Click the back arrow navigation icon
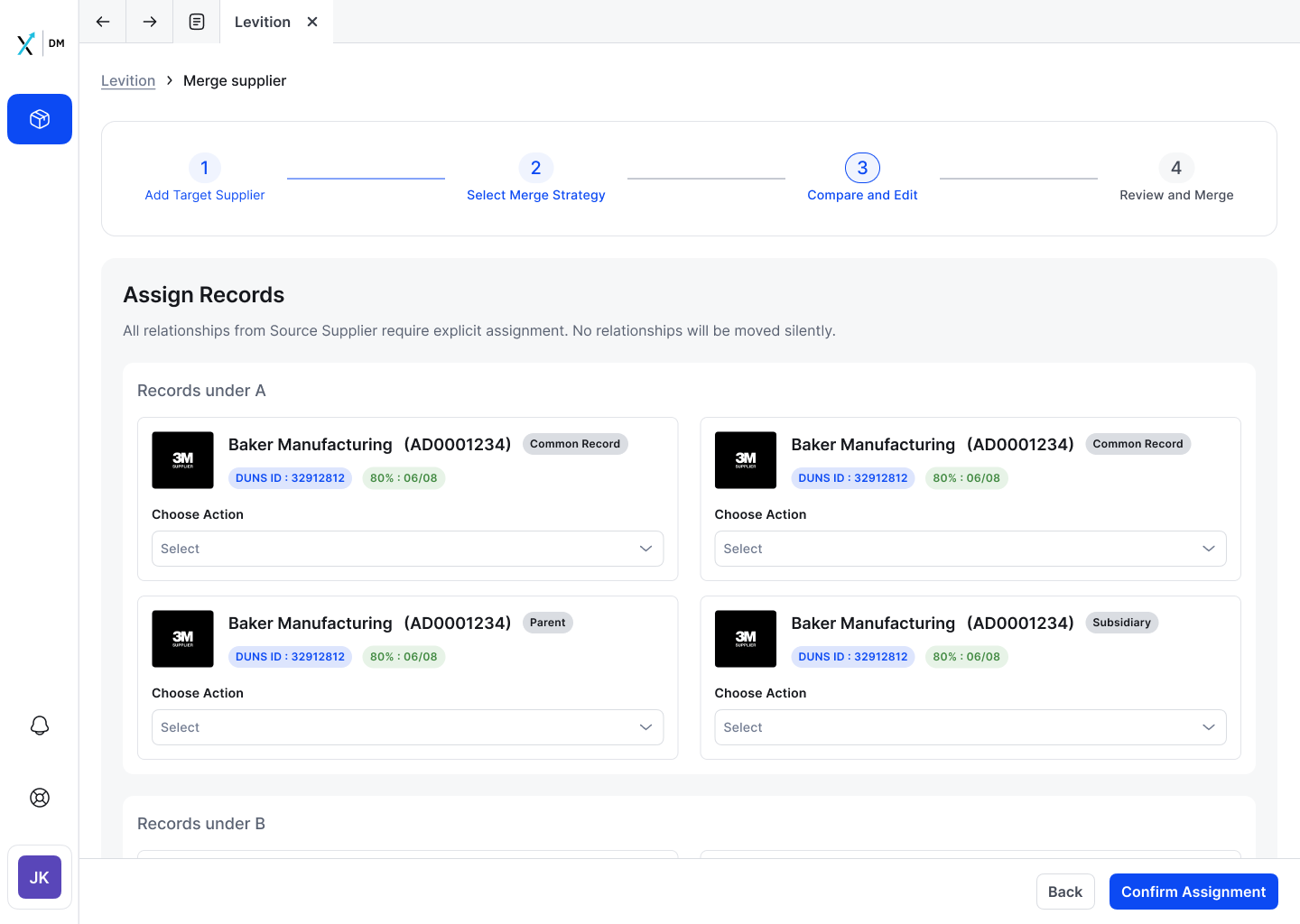 coord(103,22)
